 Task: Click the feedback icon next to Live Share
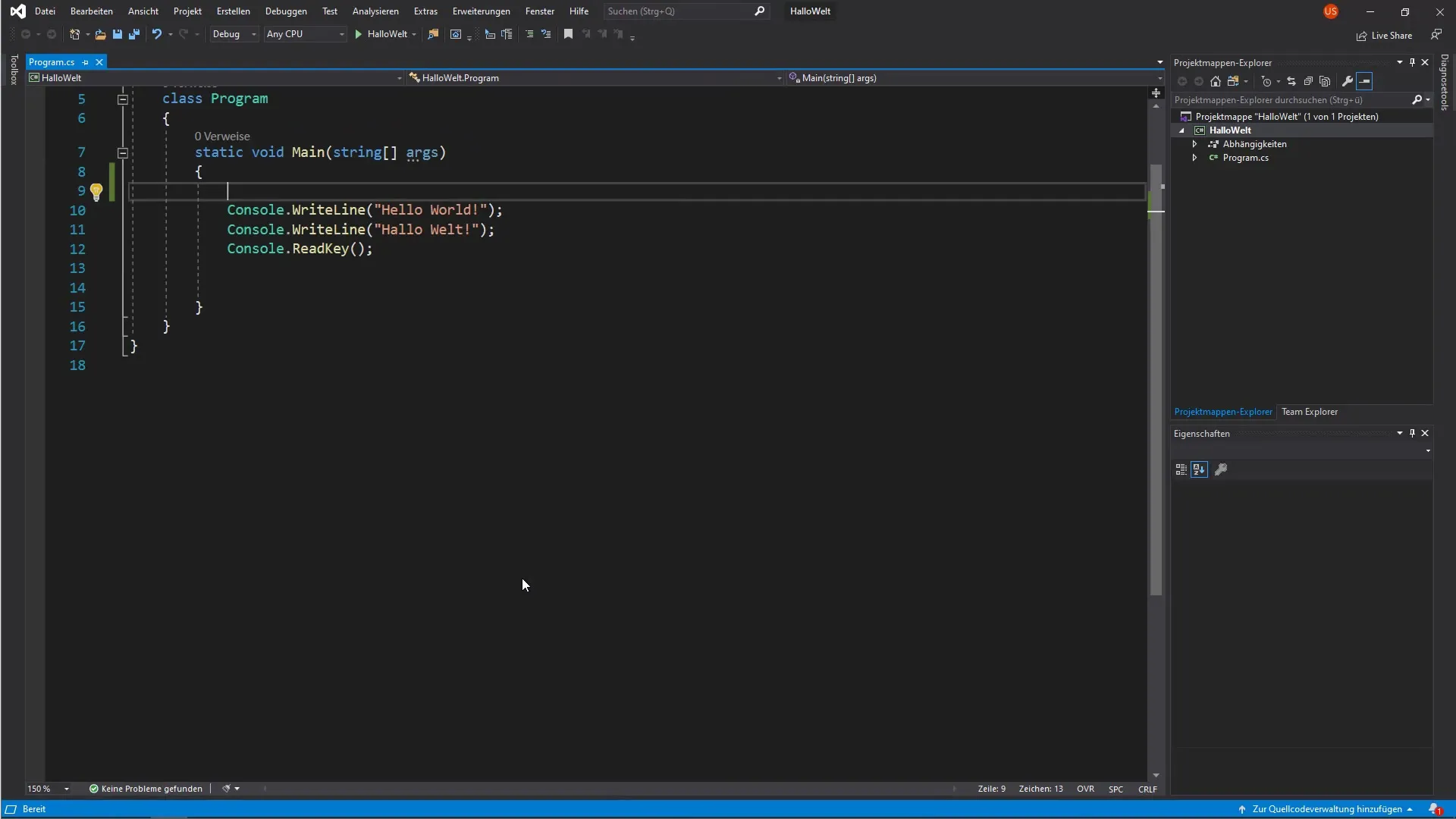pyautogui.click(x=1436, y=35)
